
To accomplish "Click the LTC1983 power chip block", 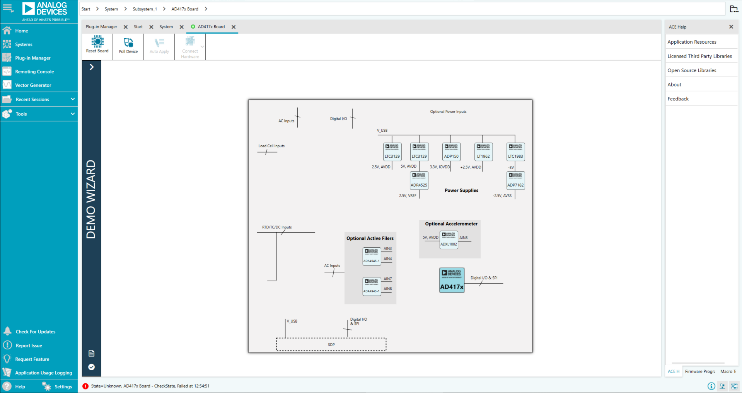I will [515, 151].
